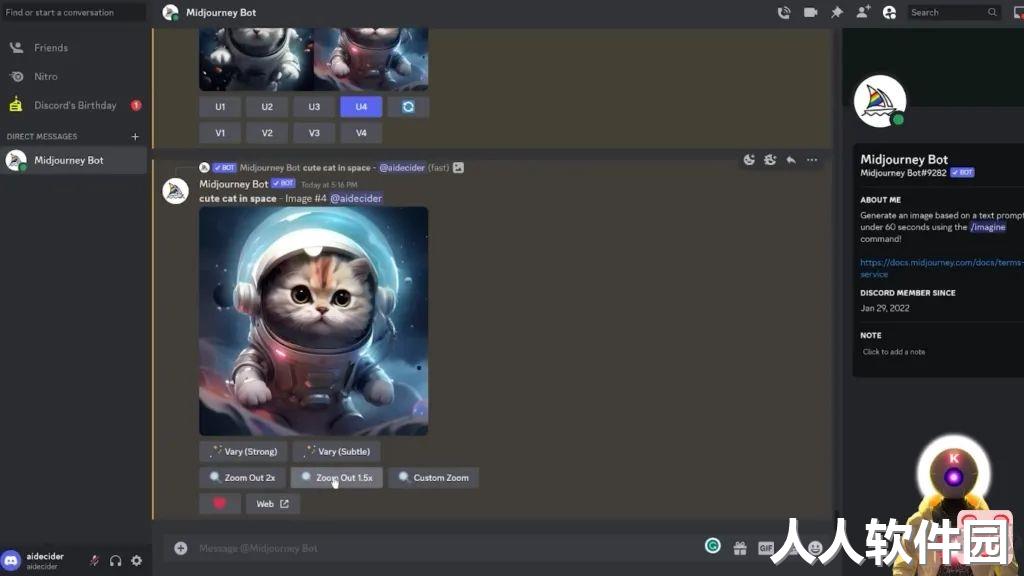
Task: Open the gift Nitro icon
Action: [739, 548]
